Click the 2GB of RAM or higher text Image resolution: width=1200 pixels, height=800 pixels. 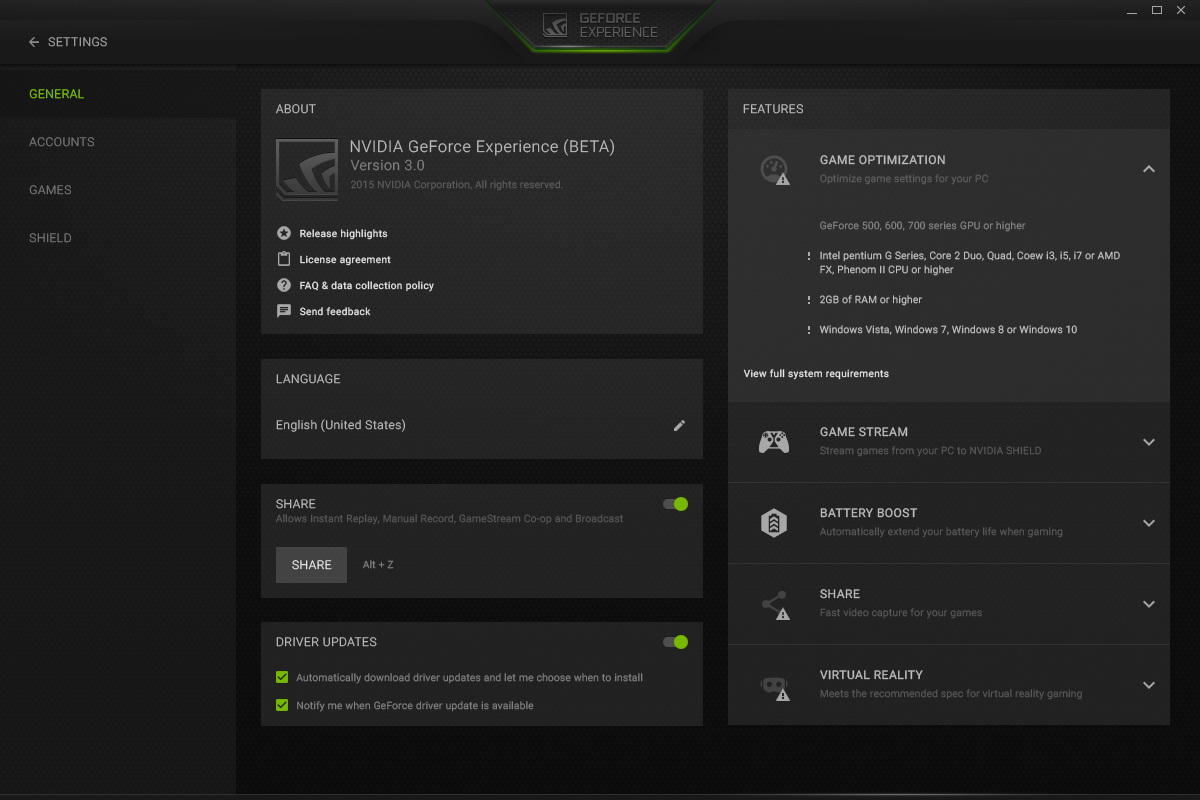coord(871,300)
